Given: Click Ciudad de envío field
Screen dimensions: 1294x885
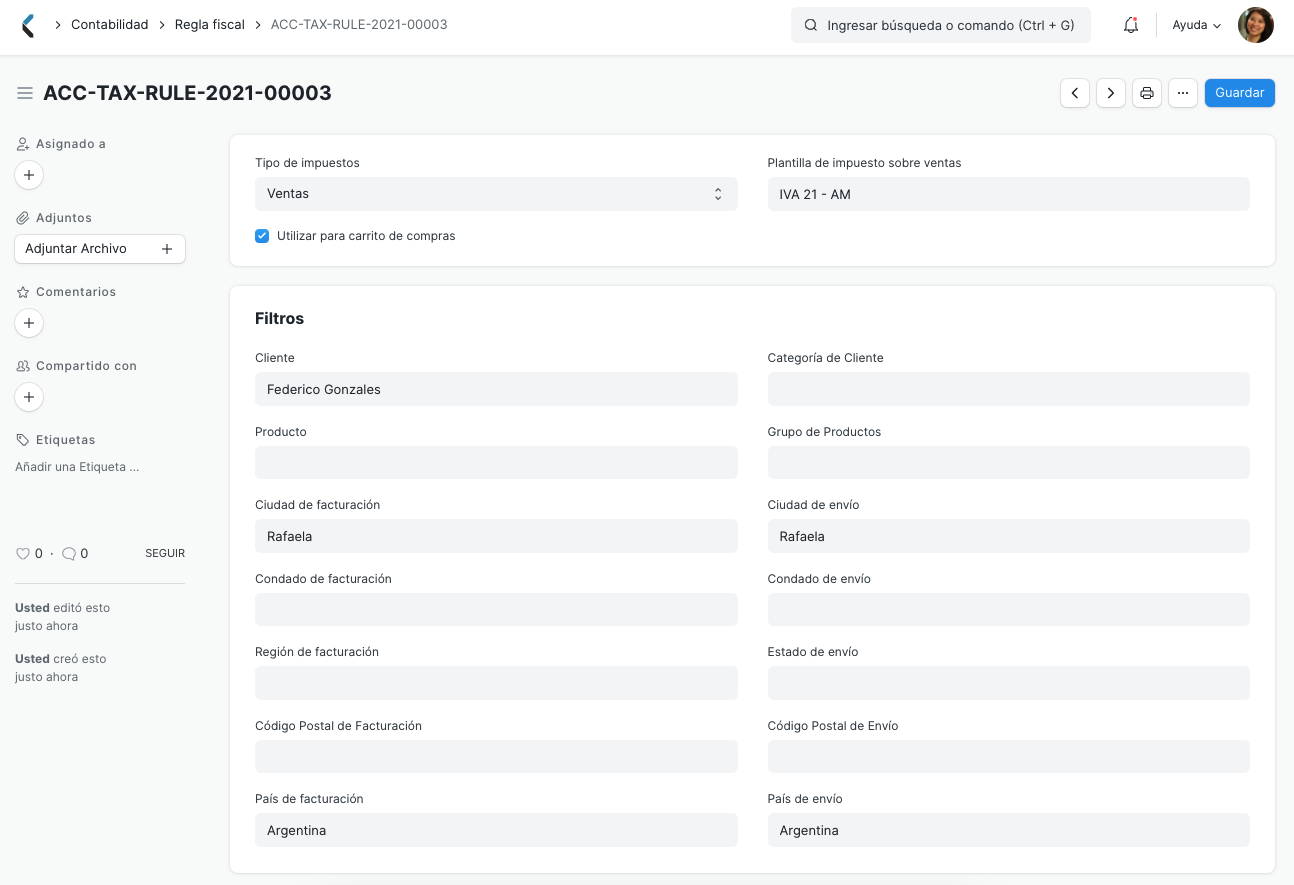Looking at the screenshot, I should point(1009,536).
